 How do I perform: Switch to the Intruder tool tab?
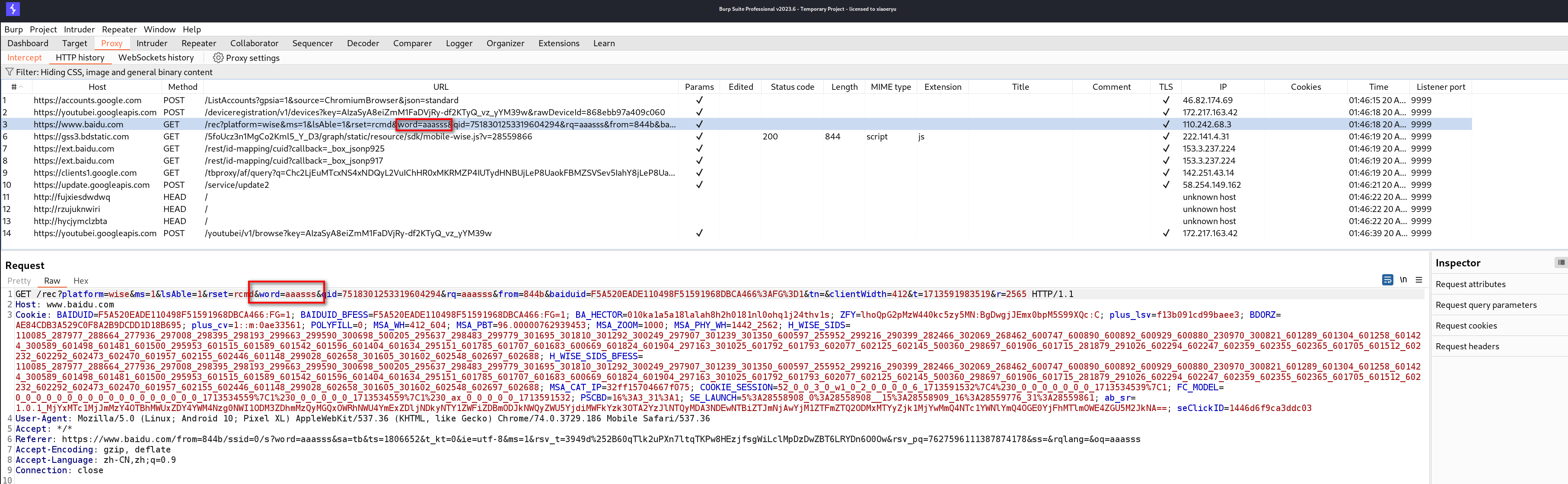coord(152,43)
